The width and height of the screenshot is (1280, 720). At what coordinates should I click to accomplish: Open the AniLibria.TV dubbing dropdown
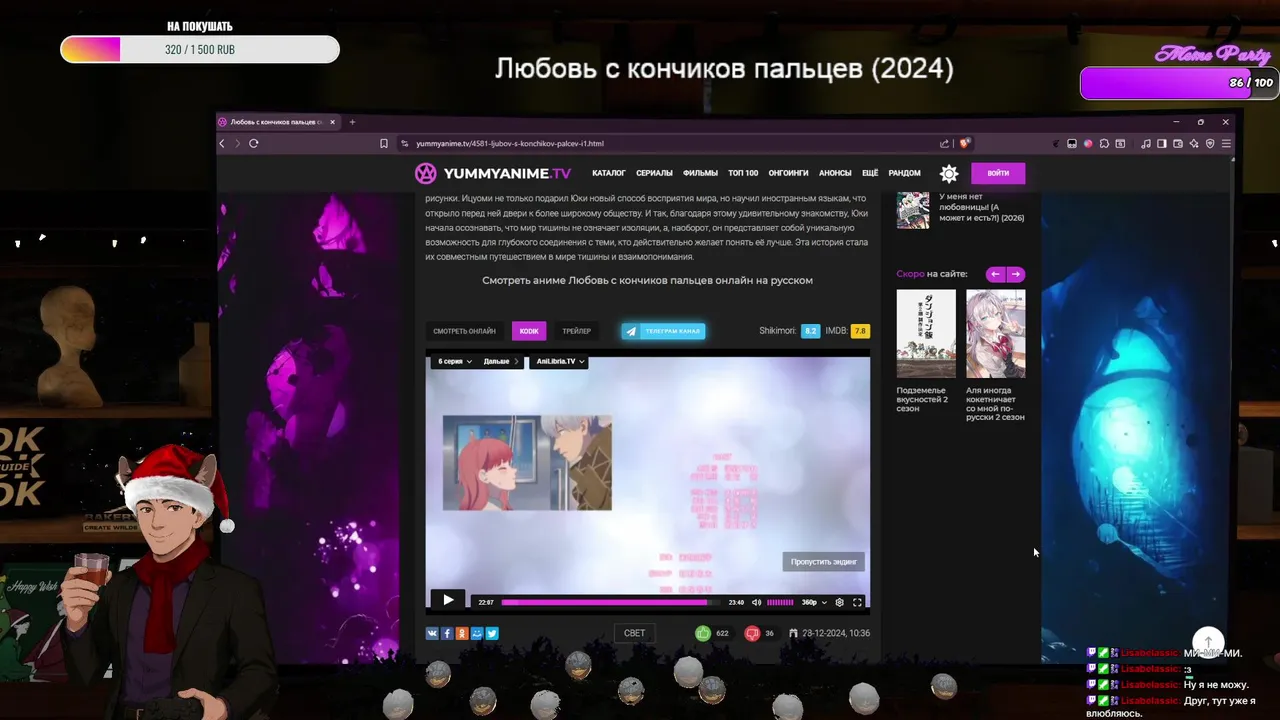click(560, 361)
